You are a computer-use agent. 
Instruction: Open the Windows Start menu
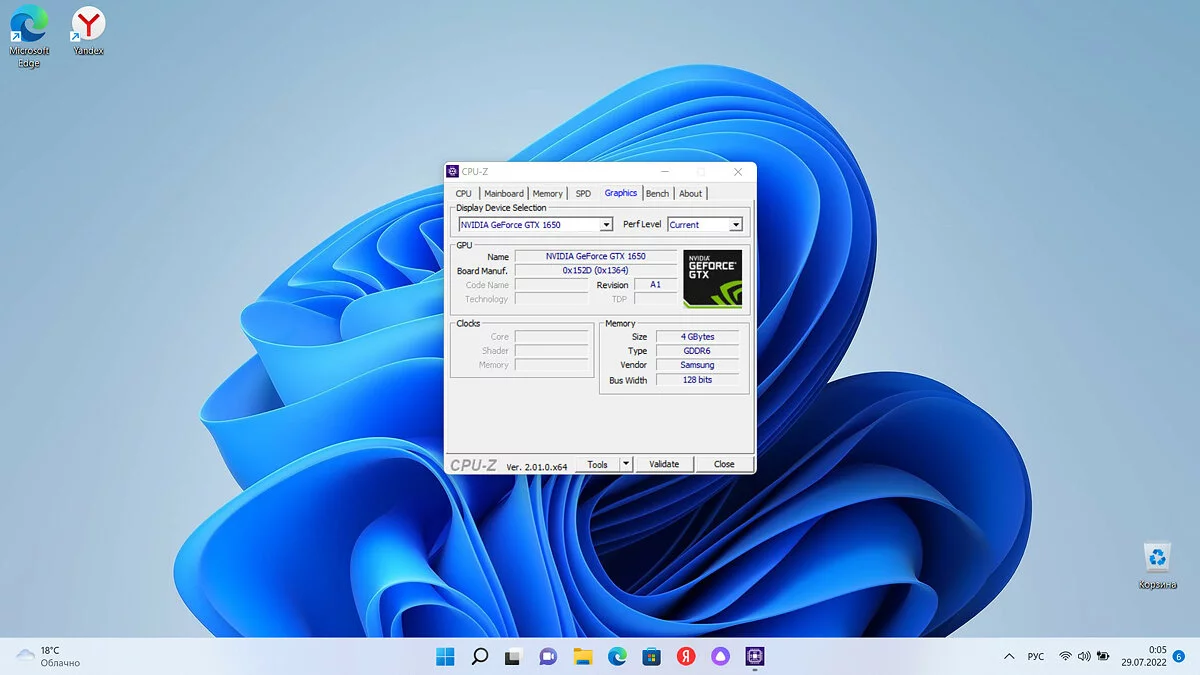click(x=445, y=657)
